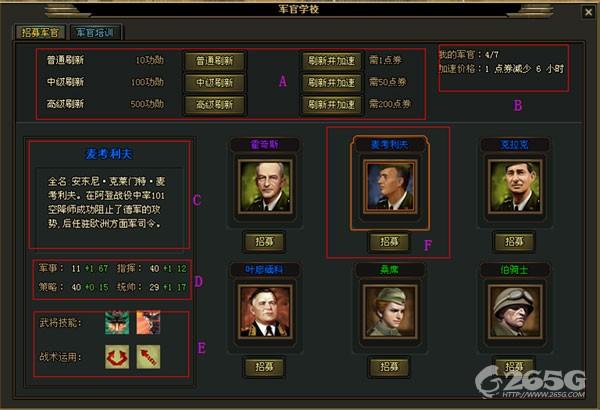Screen dimensions: 600x410
Task: Select the 叶廖缅科 officer portrait
Action: point(265,311)
